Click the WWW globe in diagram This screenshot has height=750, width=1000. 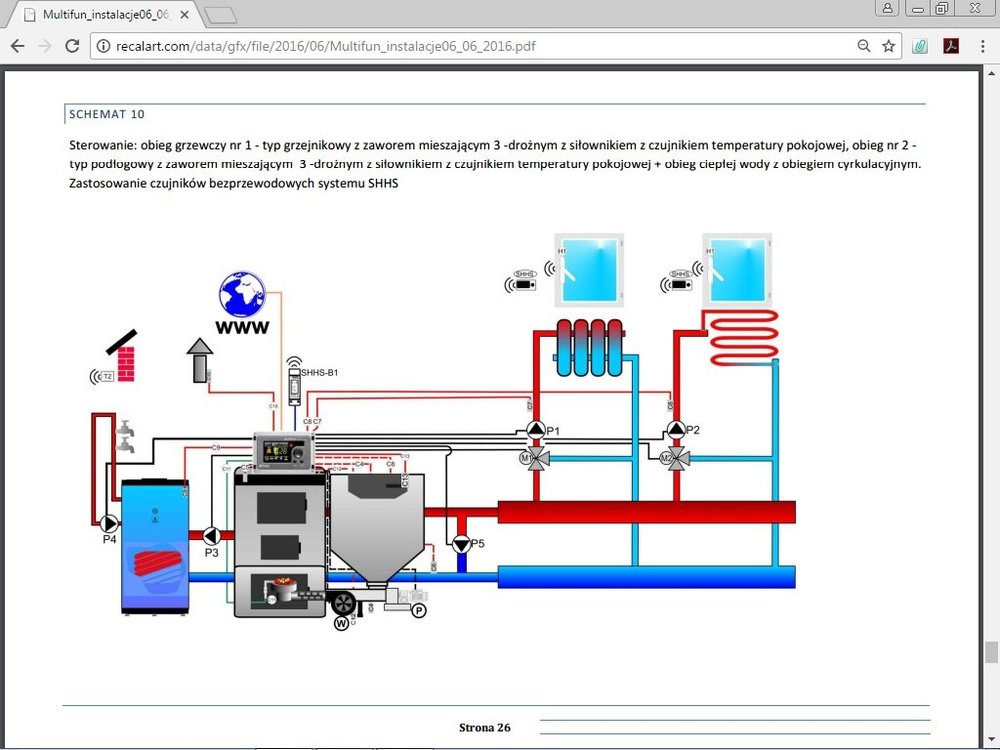coord(243,295)
